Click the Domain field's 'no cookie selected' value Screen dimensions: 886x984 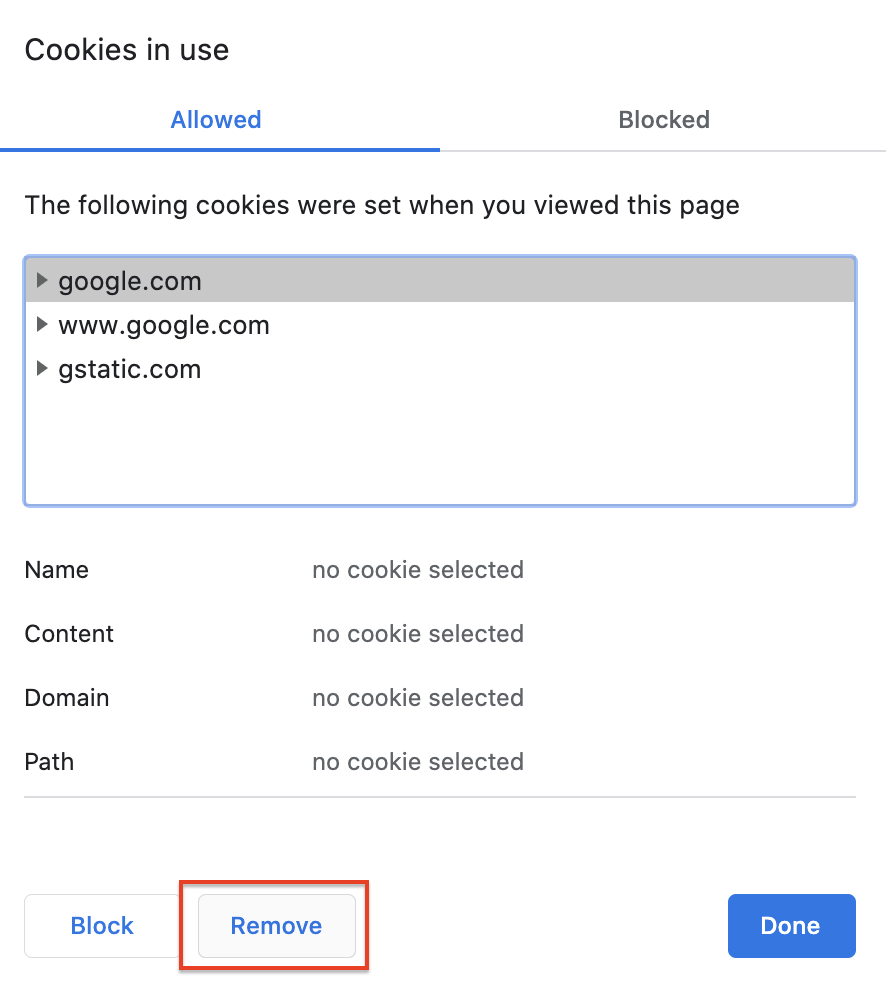coord(418,698)
